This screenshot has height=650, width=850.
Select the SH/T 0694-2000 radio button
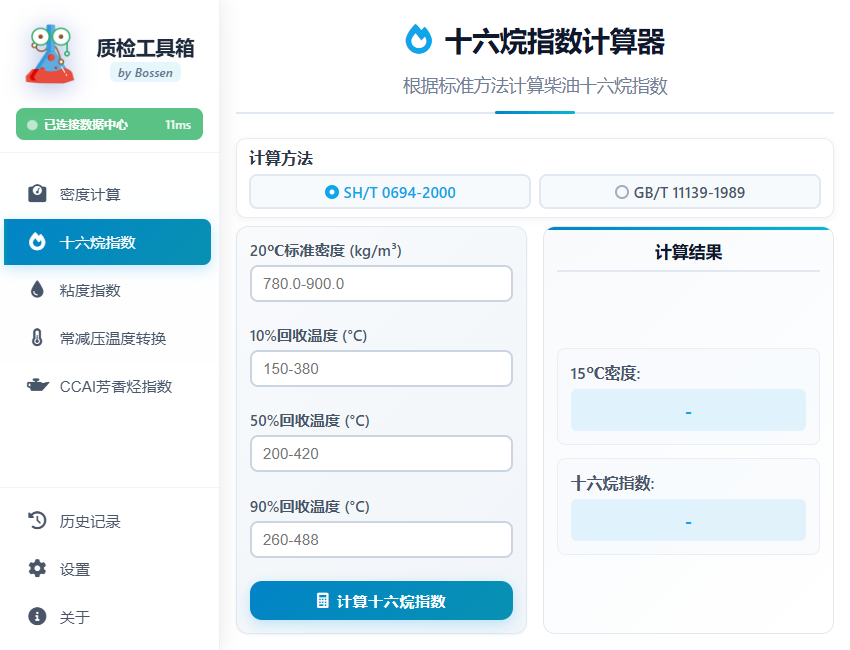pyautogui.click(x=390, y=192)
